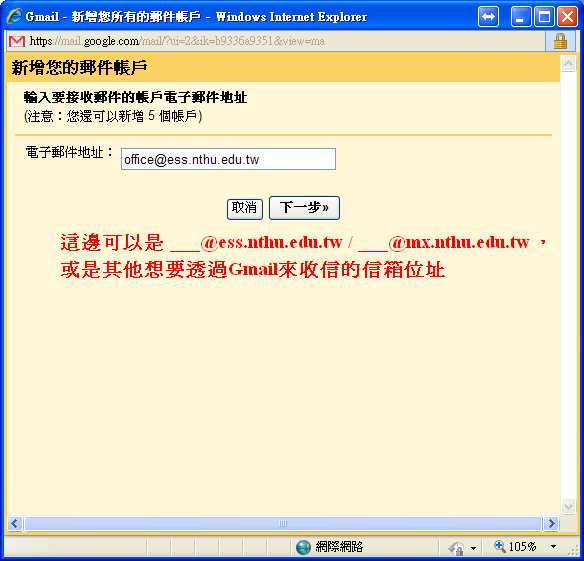Click the vertical scrollbar up arrow
The image size is (584, 561).
click(x=568, y=64)
